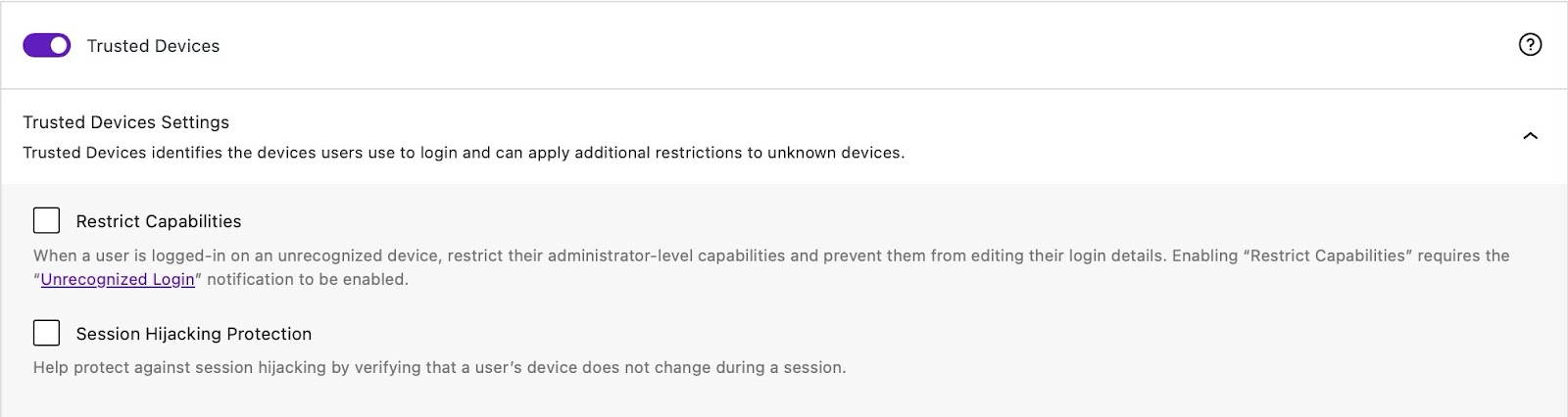The height and width of the screenshot is (417, 1568).
Task: Collapse the Trusted Devices Settings chevron
Action: click(1530, 136)
